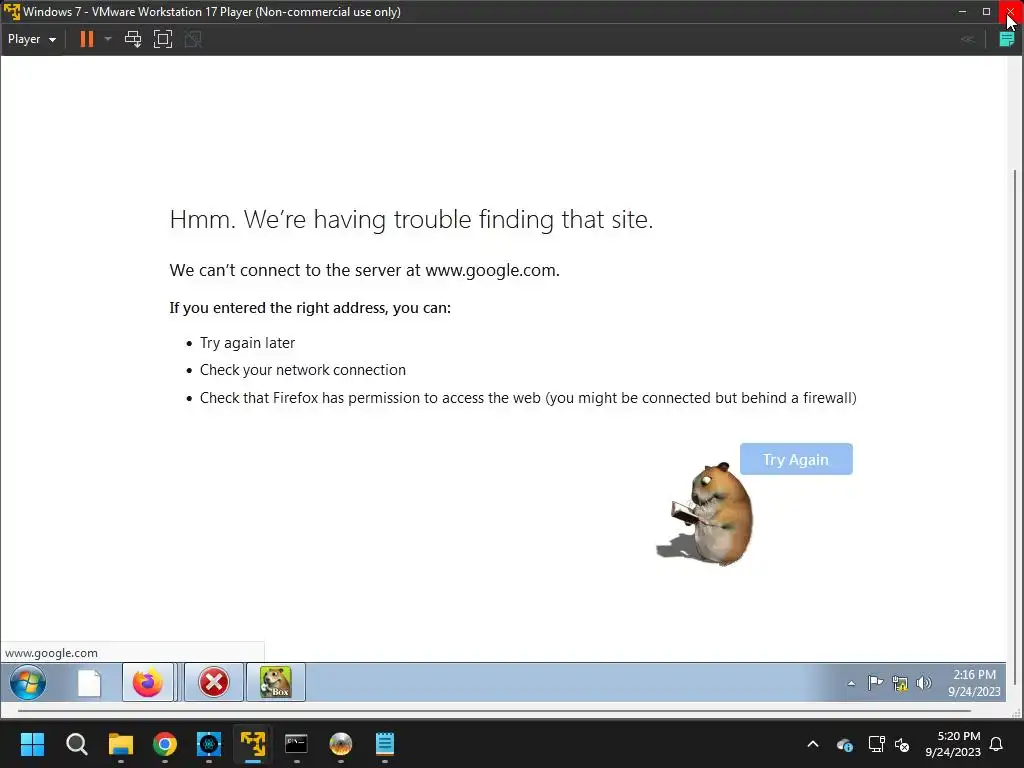The width and height of the screenshot is (1024, 768).
Task: Click the VMware horizontal scrollbar at bottom
Action: (494, 711)
